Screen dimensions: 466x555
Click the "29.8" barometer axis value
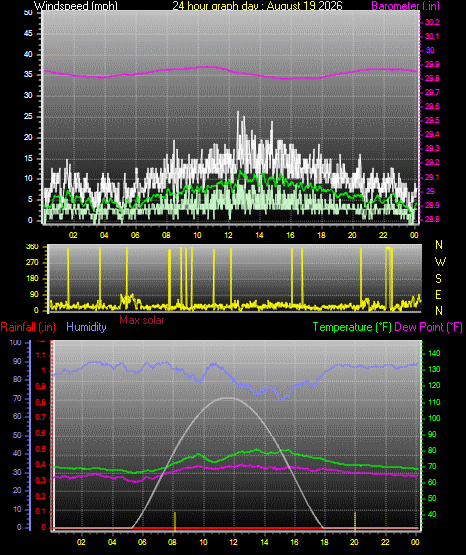click(x=432, y=79)
